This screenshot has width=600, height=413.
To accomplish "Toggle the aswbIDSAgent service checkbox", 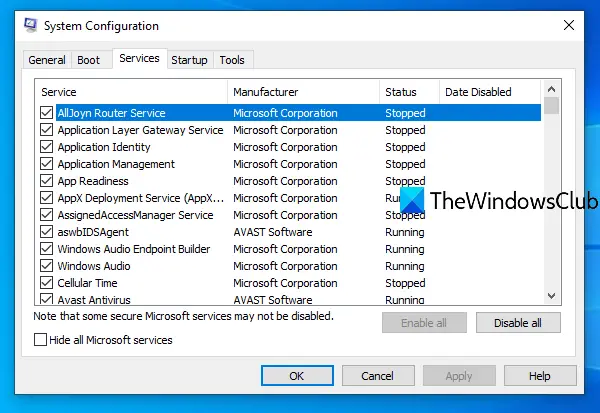I will tap(47, 232).
